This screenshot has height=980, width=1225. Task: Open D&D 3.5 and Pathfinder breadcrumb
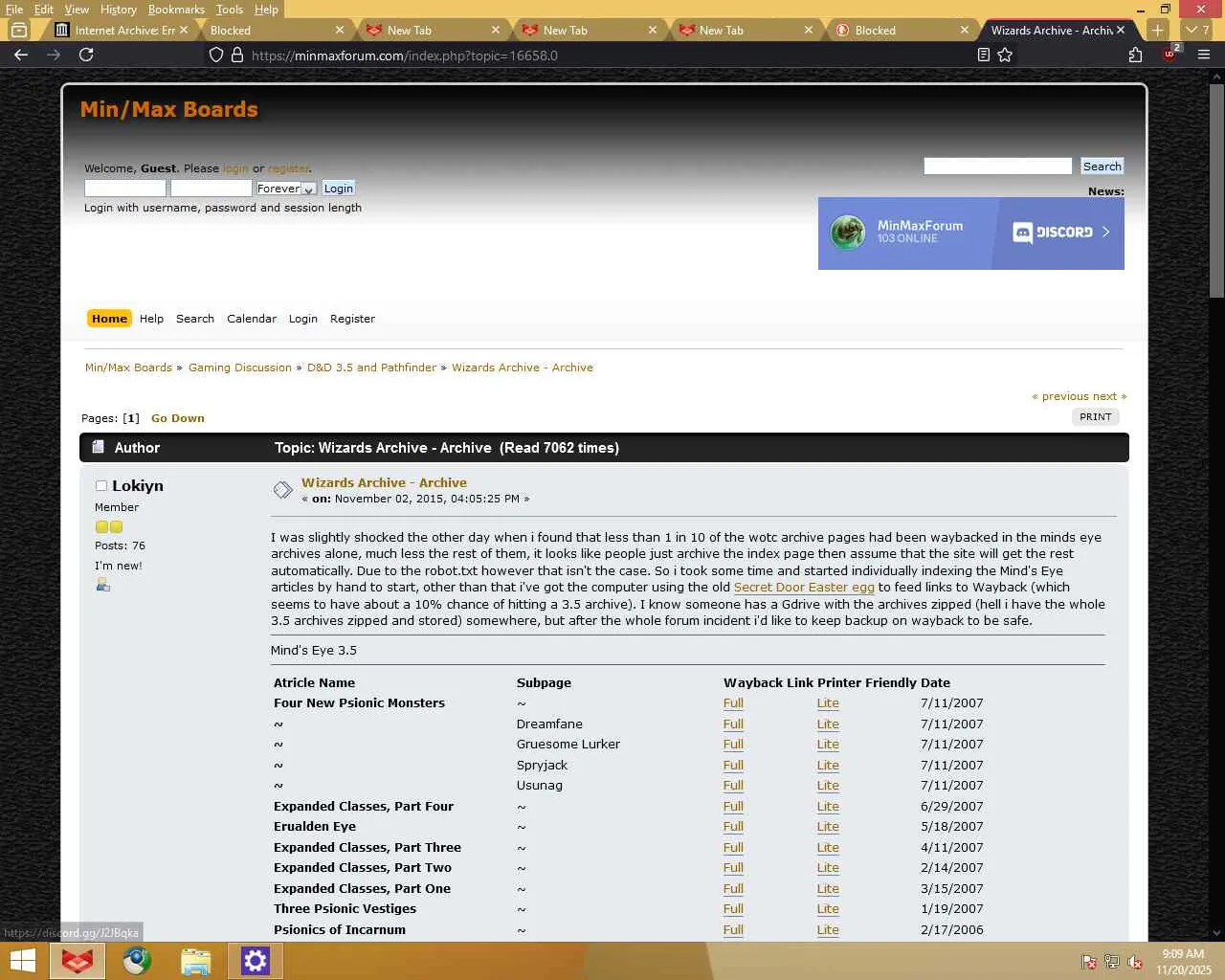(x=371, y=367)
